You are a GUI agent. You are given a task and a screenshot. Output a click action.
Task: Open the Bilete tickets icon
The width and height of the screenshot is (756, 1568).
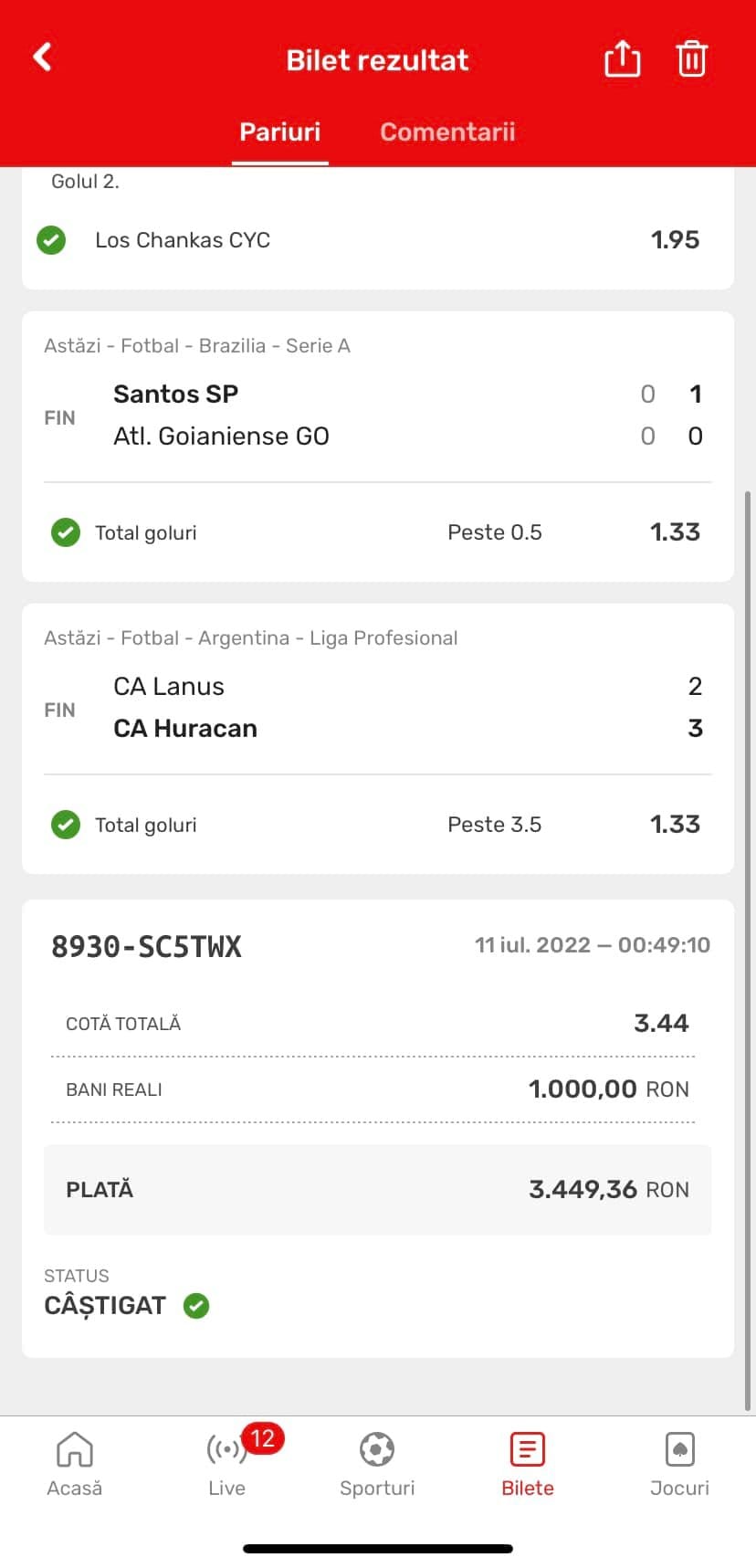tap(528, 1449)
